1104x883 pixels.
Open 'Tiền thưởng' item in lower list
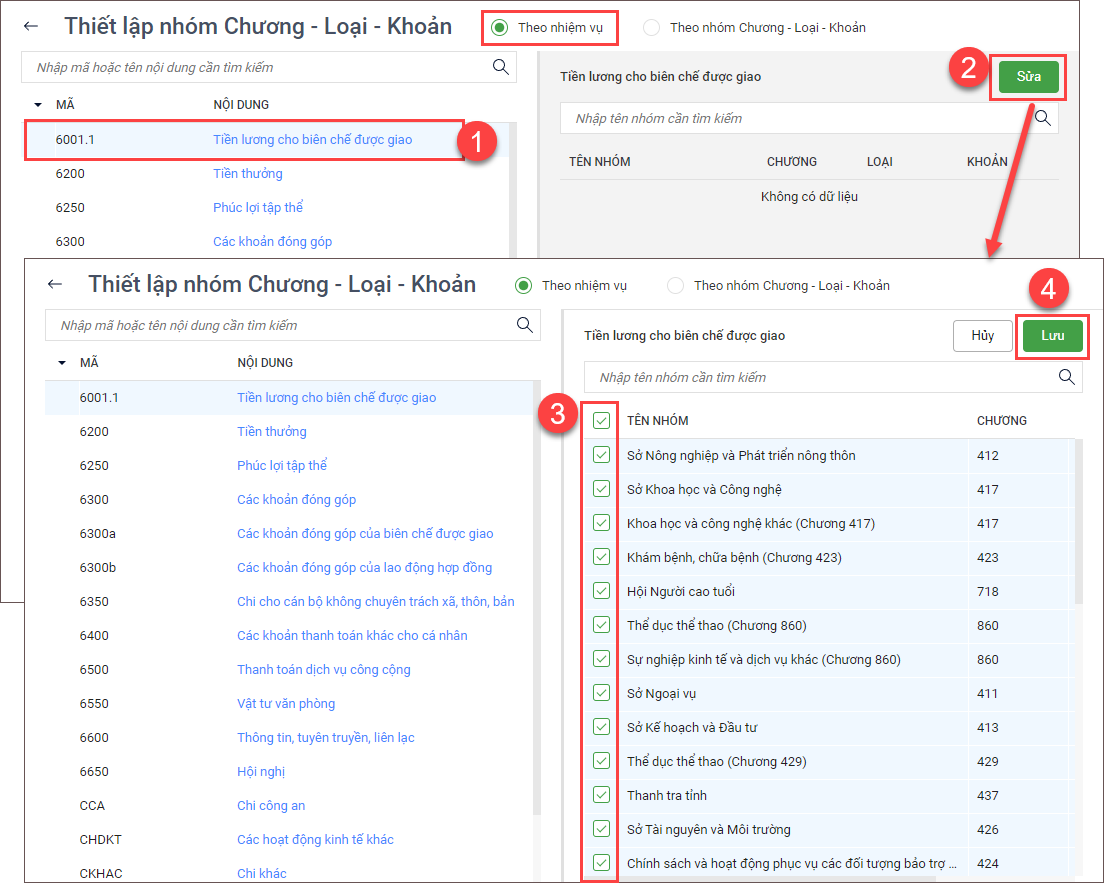271,432
